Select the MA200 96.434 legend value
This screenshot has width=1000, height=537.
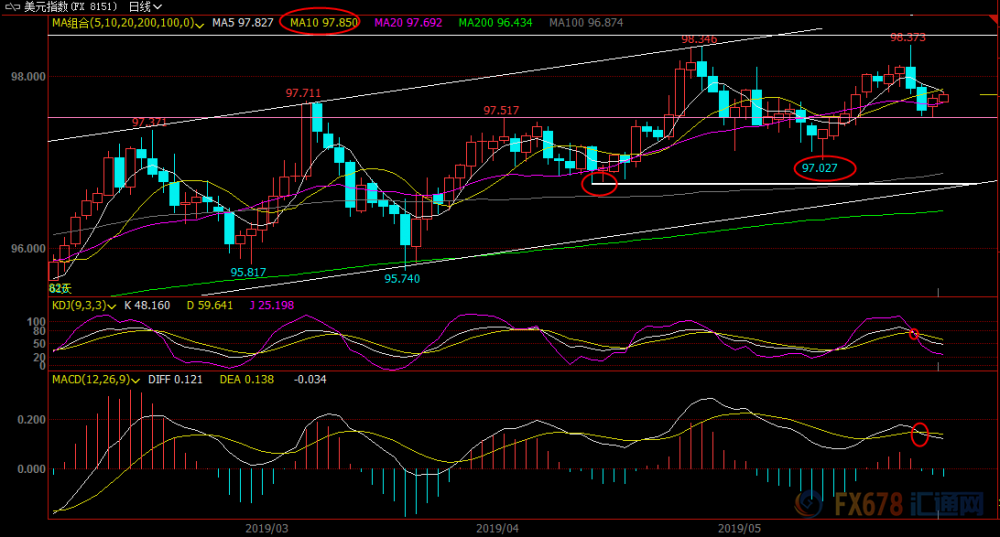(x=496, y=23)
